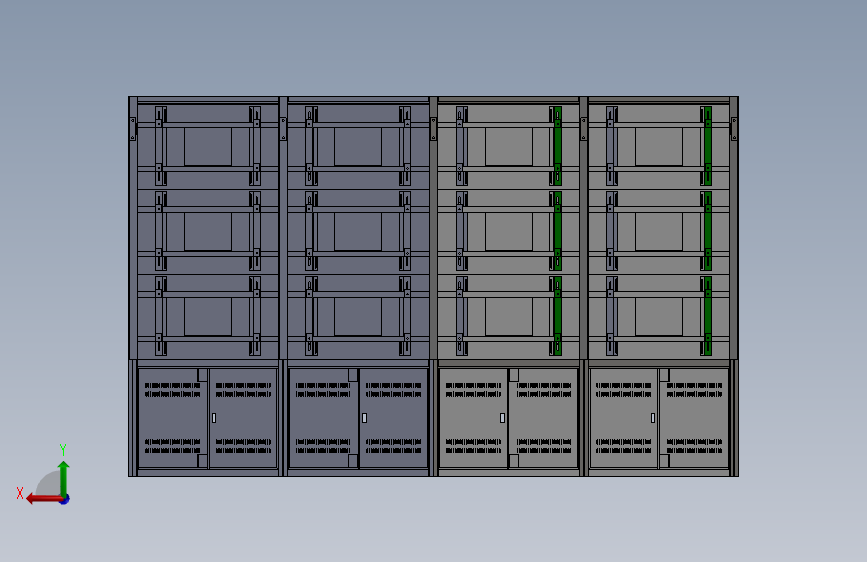Click the red X axis arrow on the triad
The height and width of the screenshot is (562, 867).
pyautogui.click(x=44, y=499)
